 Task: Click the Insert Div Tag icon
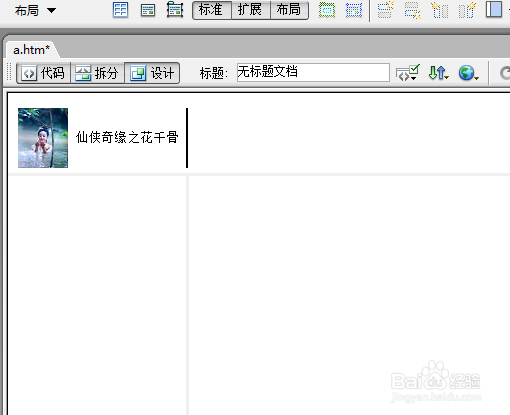(x=148, y=10)
